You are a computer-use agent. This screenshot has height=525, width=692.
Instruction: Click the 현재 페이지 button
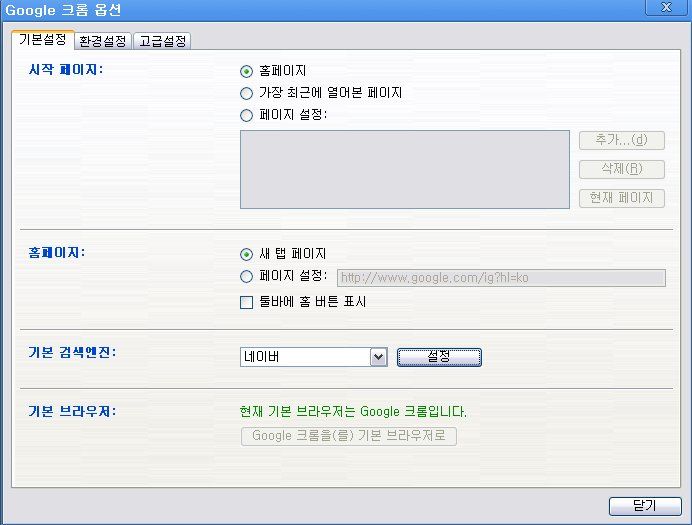coord(621,198)
